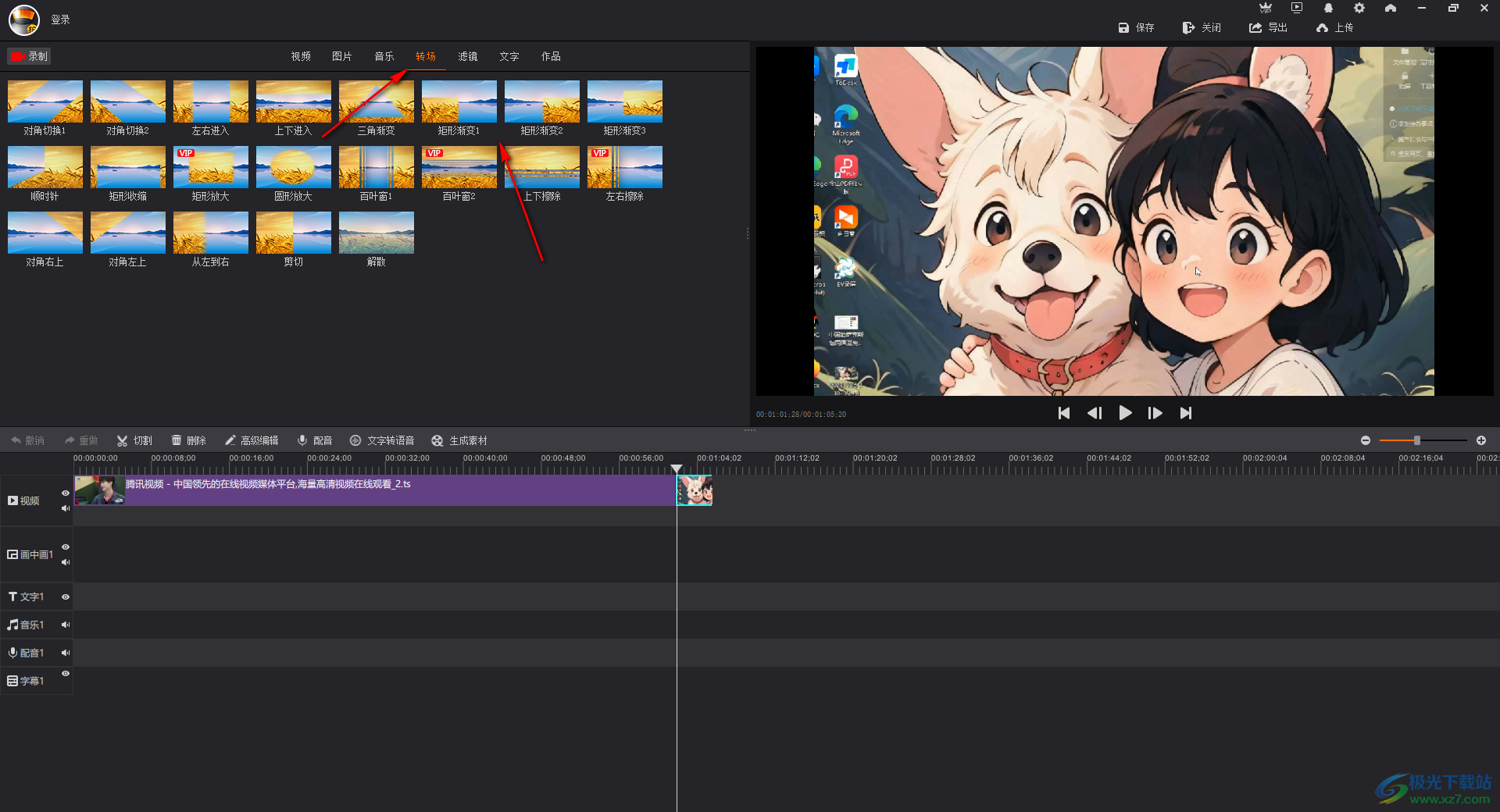
Task: Select the 字幕1 track label
Action: (x=26, y=681)
